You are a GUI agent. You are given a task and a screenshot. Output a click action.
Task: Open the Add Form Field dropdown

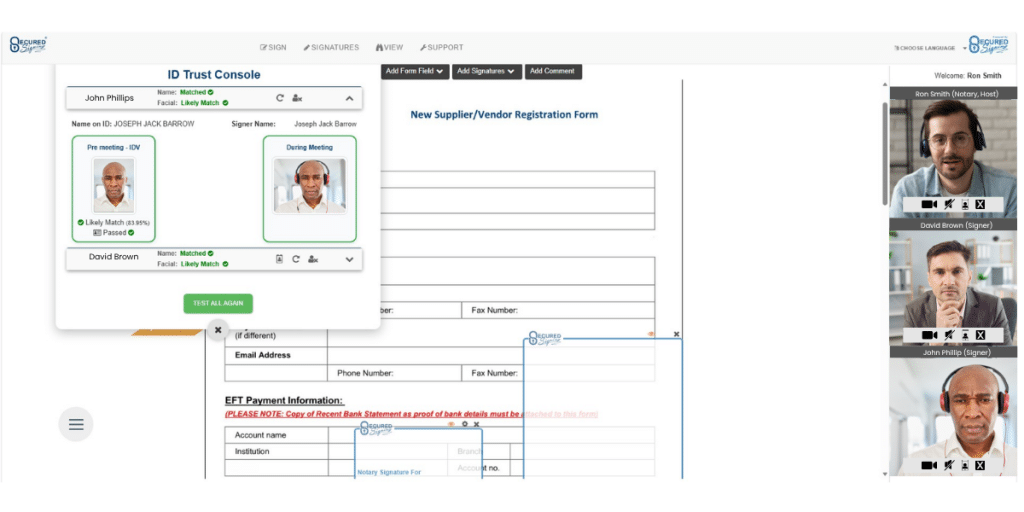pos(415,71)
